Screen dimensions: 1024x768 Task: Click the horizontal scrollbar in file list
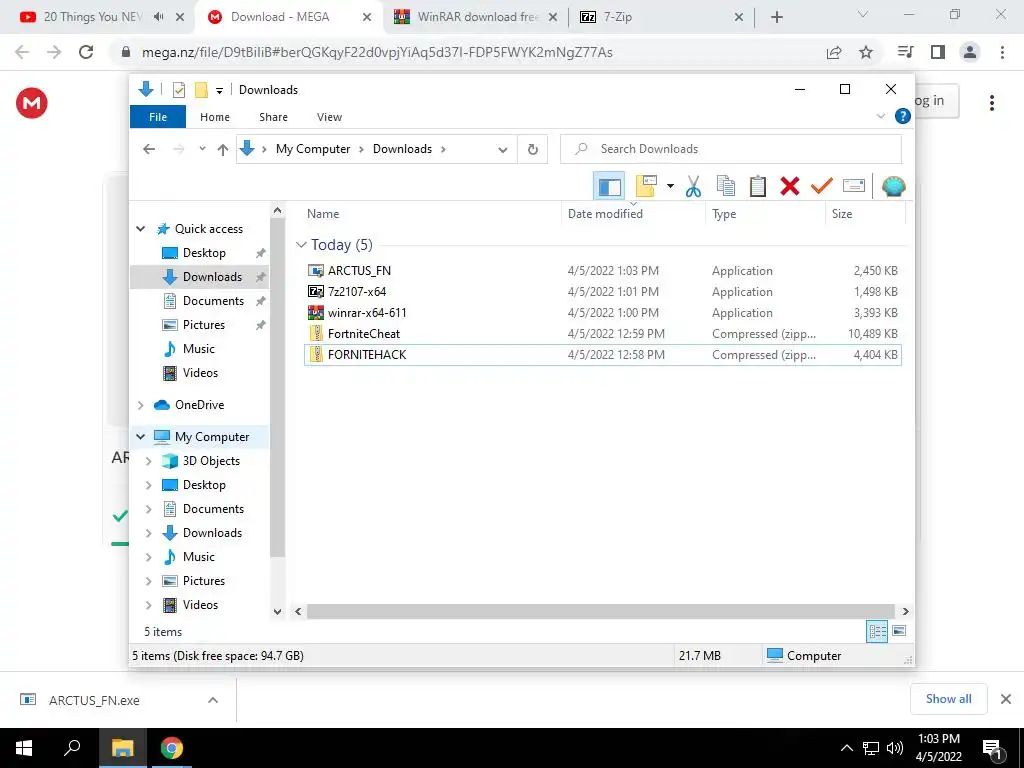point(600,611)
